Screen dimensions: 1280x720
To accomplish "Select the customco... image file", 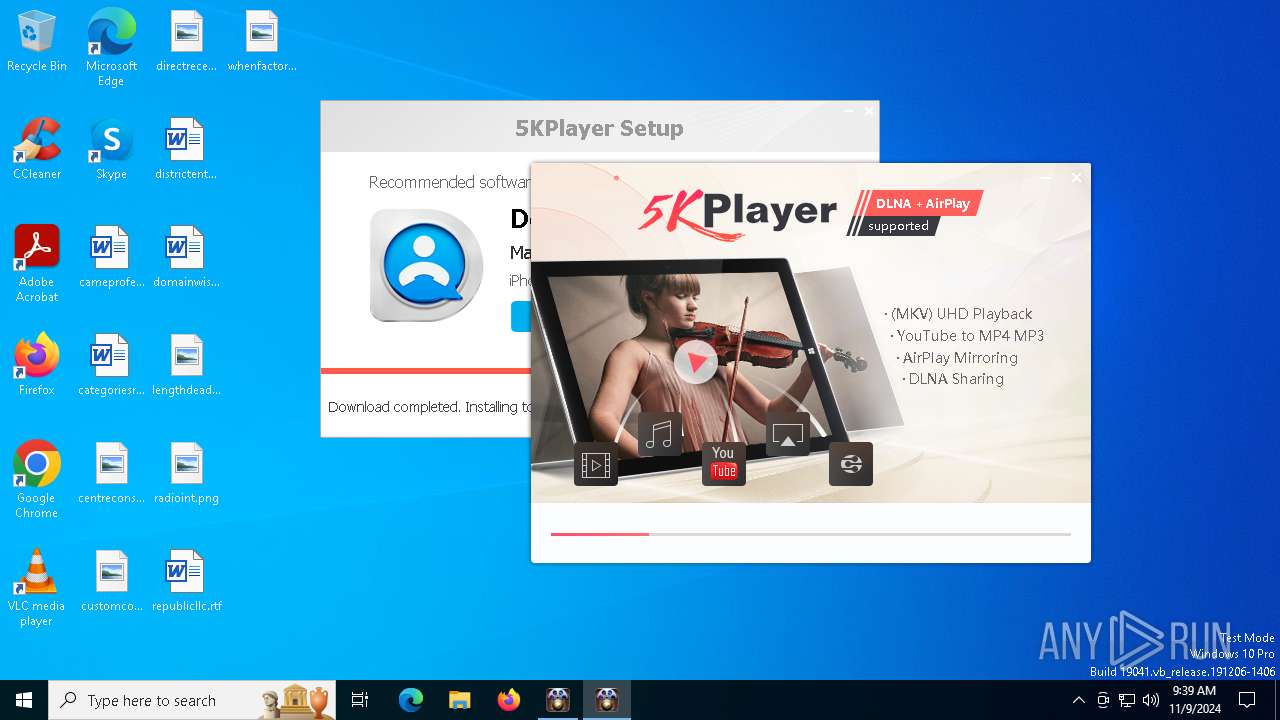I will click(111, 581).
